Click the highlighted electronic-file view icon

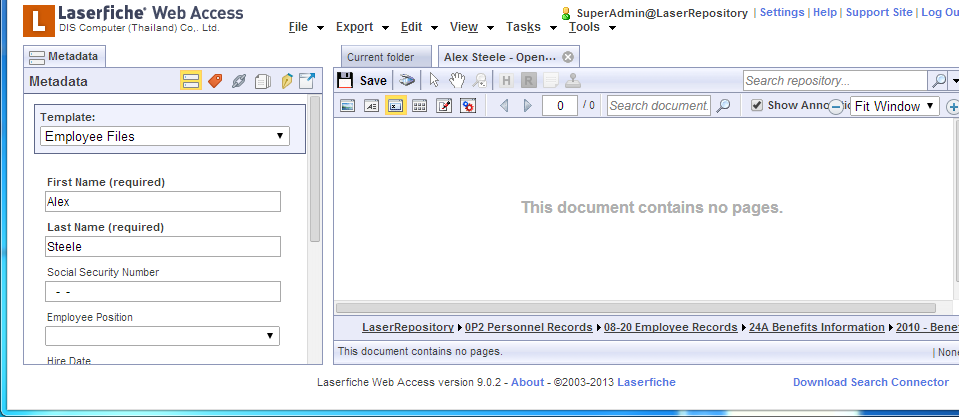pos(396,106)
